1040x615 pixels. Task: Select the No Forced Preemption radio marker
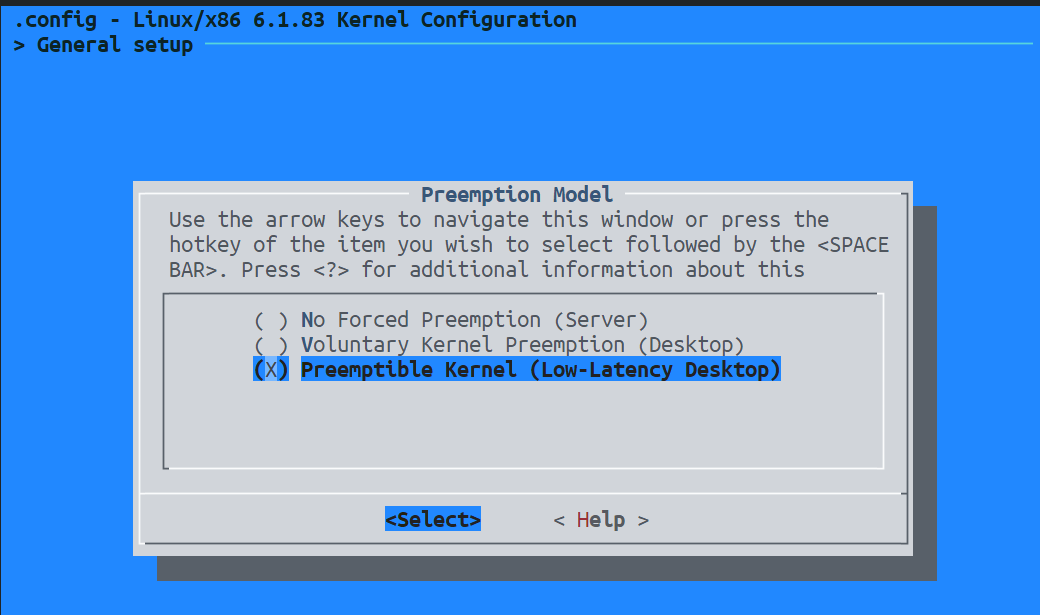tap(270, 320)
